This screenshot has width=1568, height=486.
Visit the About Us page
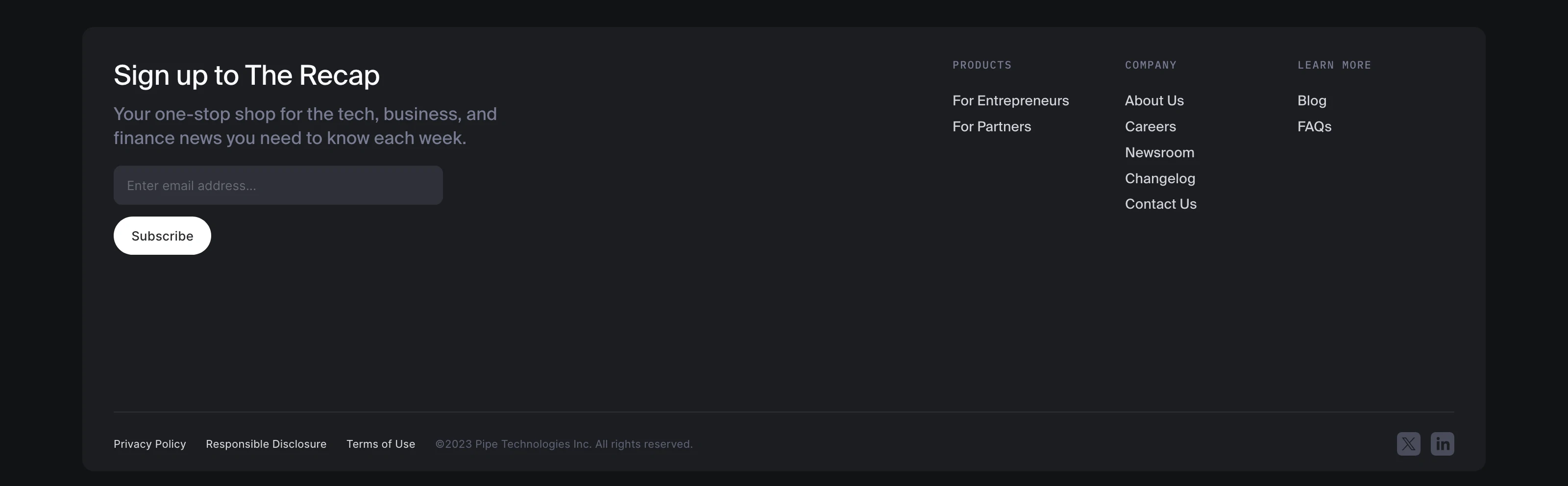[x=1153, y=100]
